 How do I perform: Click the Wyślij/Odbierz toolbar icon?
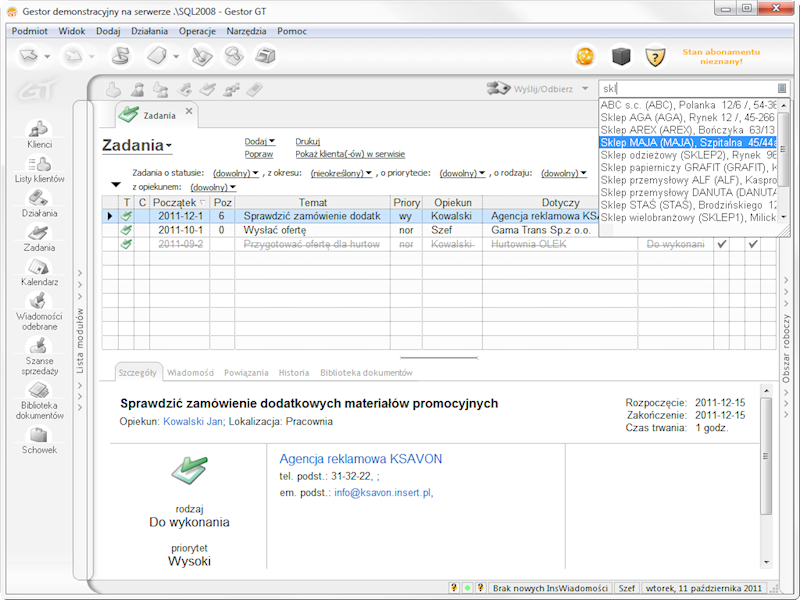(500, 88)
